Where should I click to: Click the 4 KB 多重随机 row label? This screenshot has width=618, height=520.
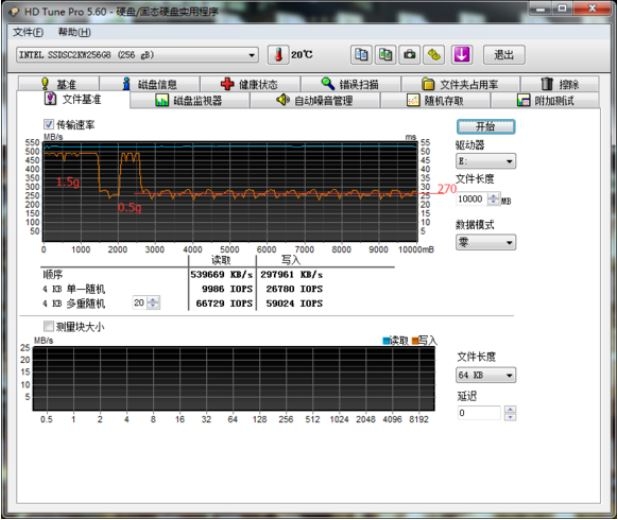tap(74, 303)
